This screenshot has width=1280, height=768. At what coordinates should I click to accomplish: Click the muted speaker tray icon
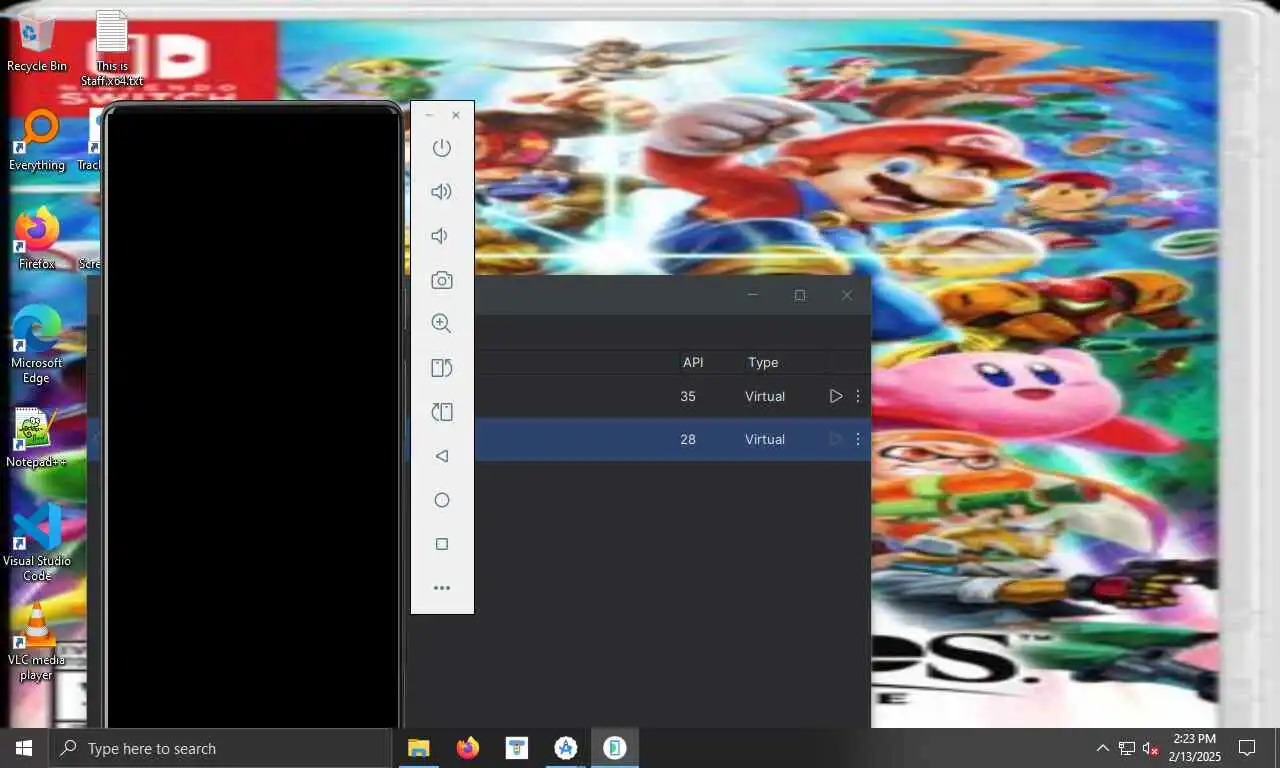click(x=1150, y=748)
